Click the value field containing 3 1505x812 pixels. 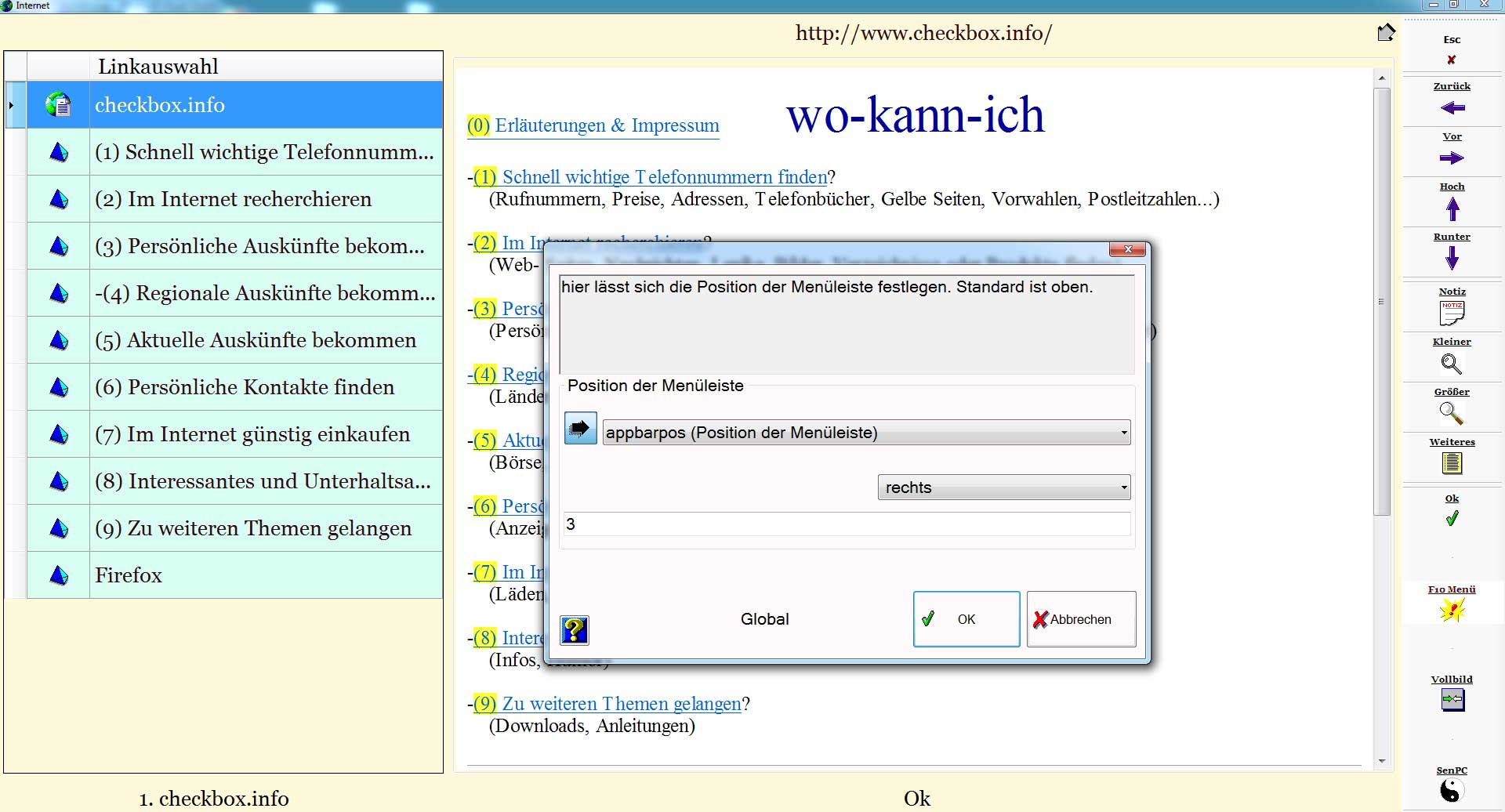(847, 524)
